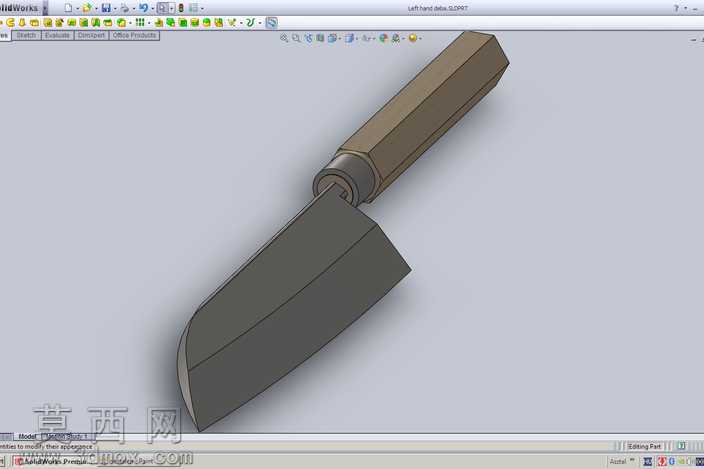Open the dropdown arrow next to New document
This screenshot has width=704, height=469.
[77, 8]
